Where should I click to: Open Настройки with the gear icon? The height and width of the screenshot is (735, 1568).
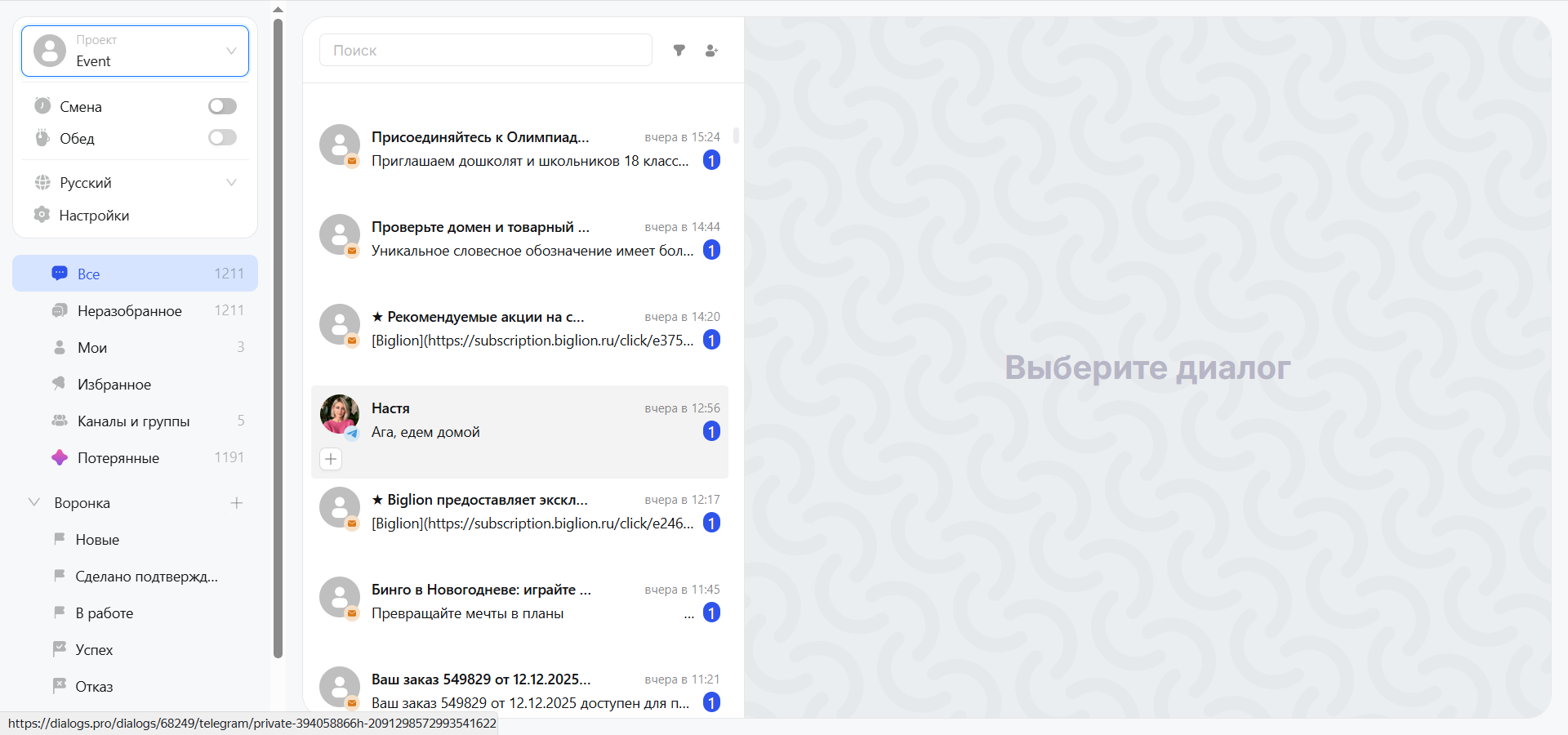93,216
